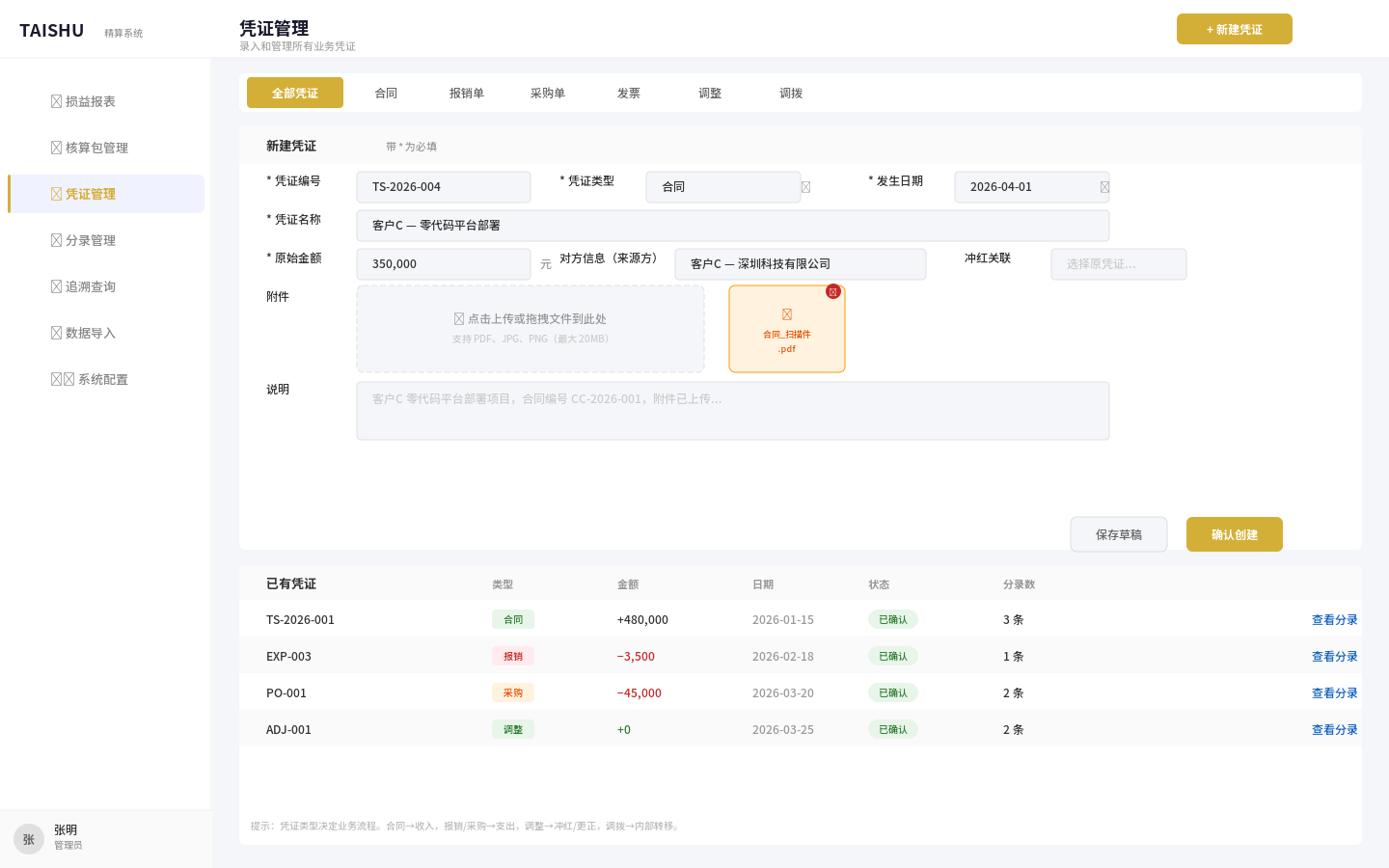Image resolution: width=1389 pixels, height=868 pixels.
Task: Select 凭证管理 sidebar item
Action: [106, 194]
